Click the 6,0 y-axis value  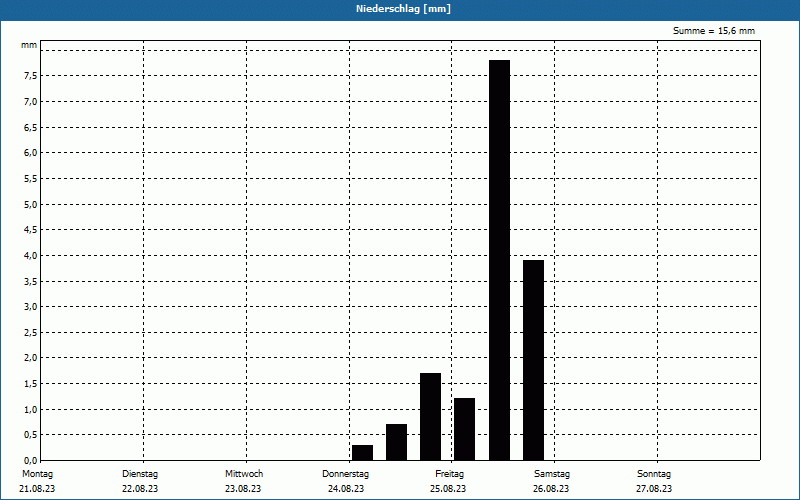point(31,153)
